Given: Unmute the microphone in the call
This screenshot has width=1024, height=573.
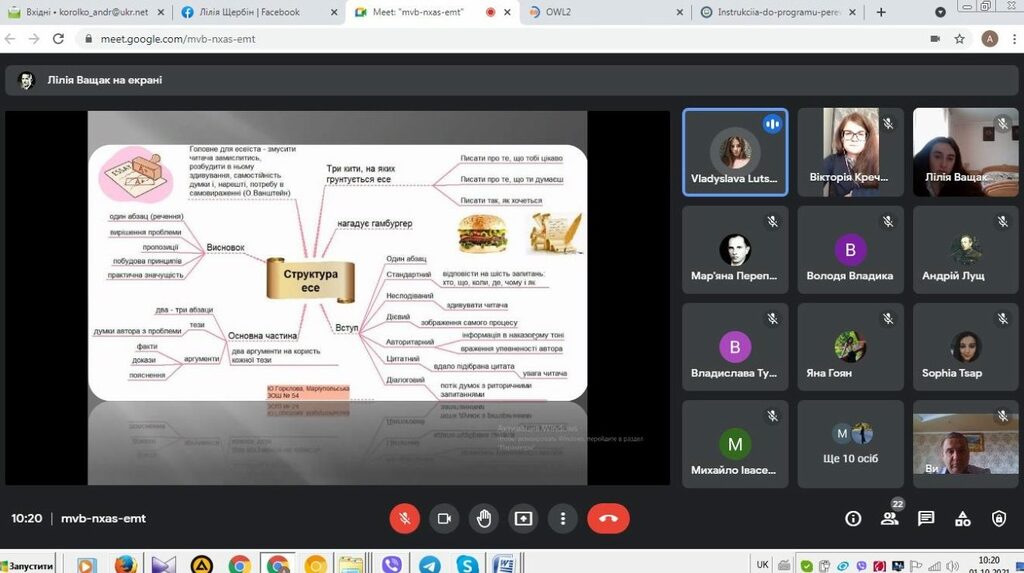Looking at the screenshot, I should tap(404, 518).
